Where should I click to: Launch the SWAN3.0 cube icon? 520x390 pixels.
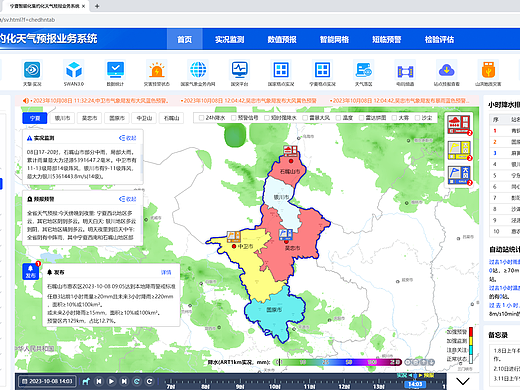tap(74, 70)
